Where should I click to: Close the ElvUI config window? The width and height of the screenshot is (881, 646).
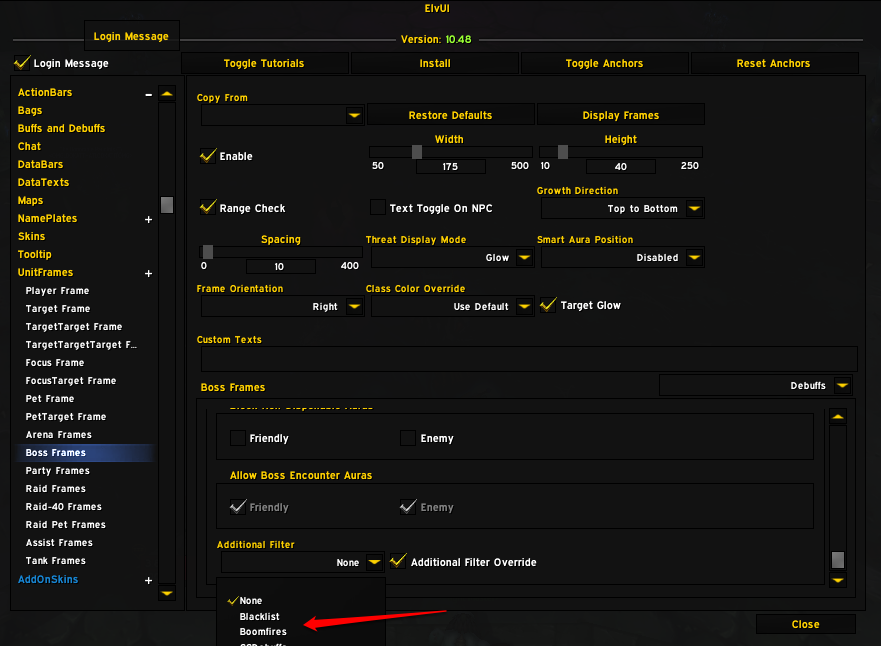(x=806, y=624)
